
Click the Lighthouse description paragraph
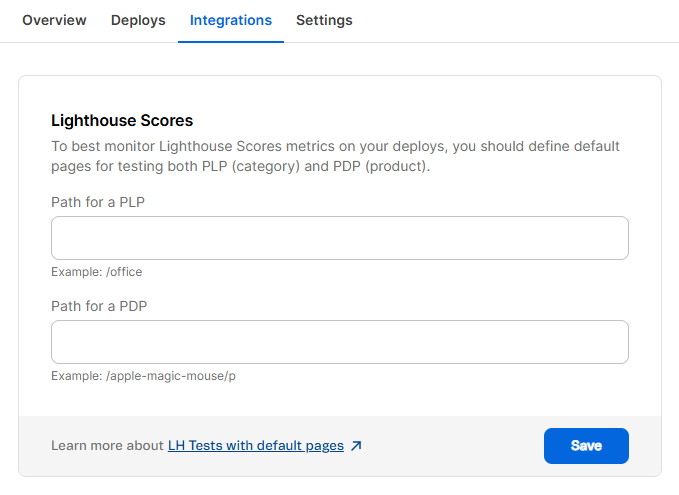pos(335,146)
